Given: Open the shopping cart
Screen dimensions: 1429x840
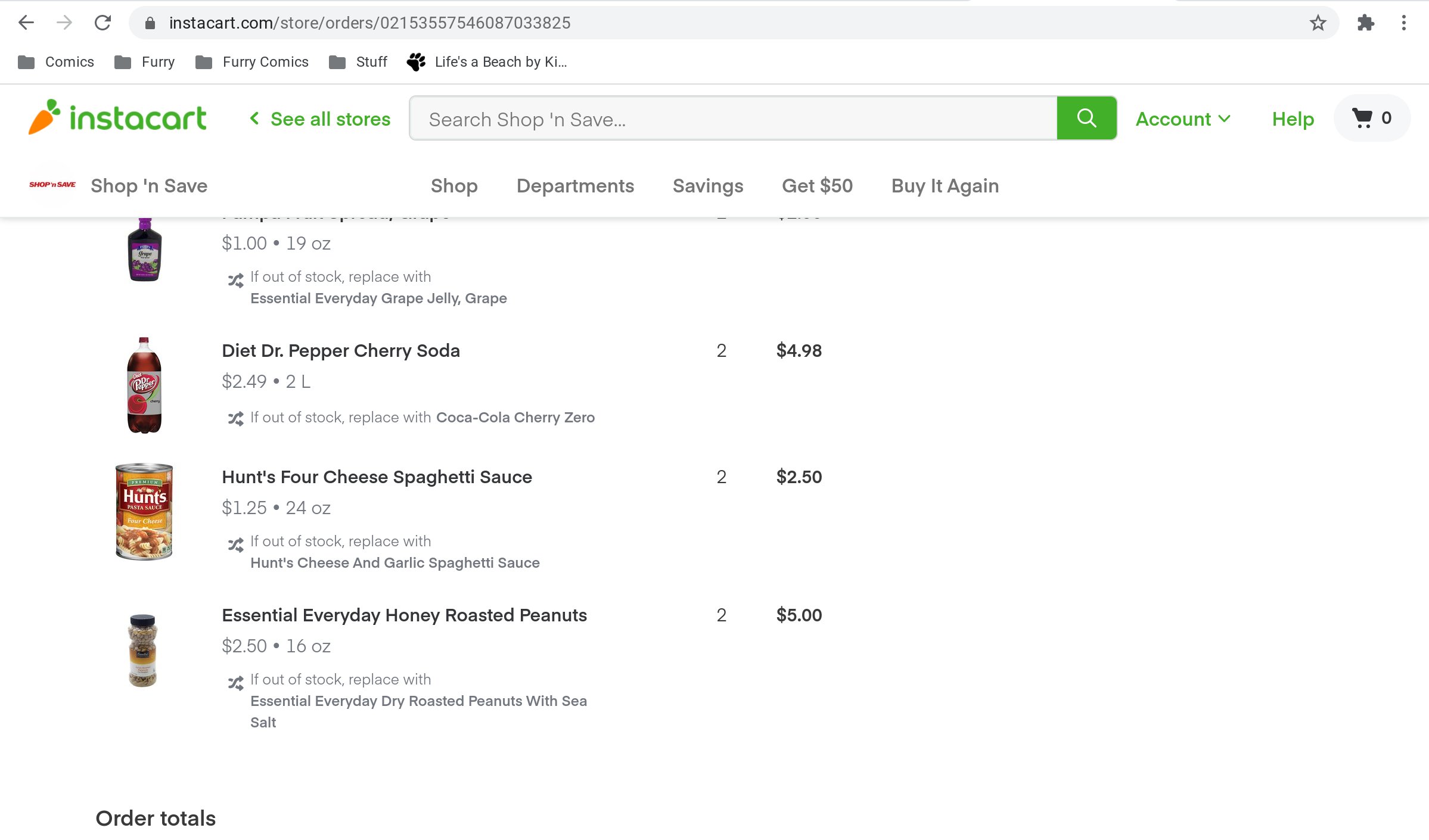Looking at the screenshot, I should 1371,118.
